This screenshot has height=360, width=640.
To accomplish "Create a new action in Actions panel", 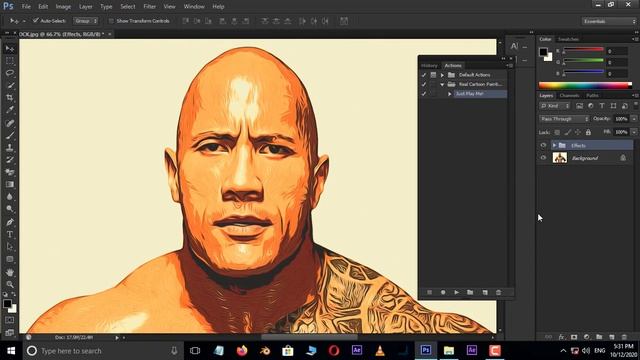I will point(485,292).
